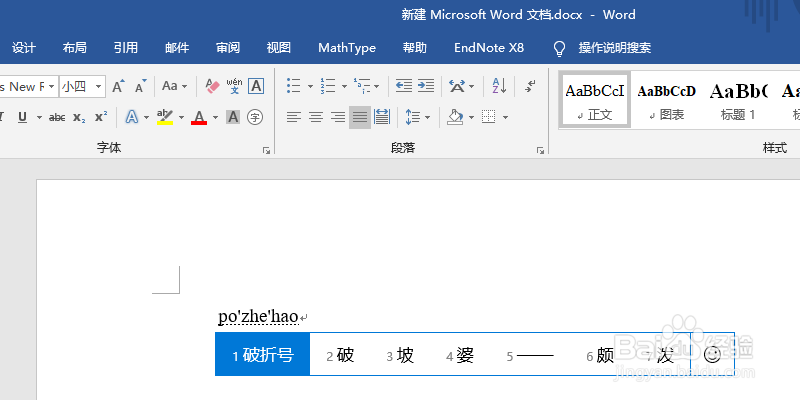Expand font color dropdown arrow
Image resolution: width=800 pixels, height=400 pixels.
(x=215, y=118)
